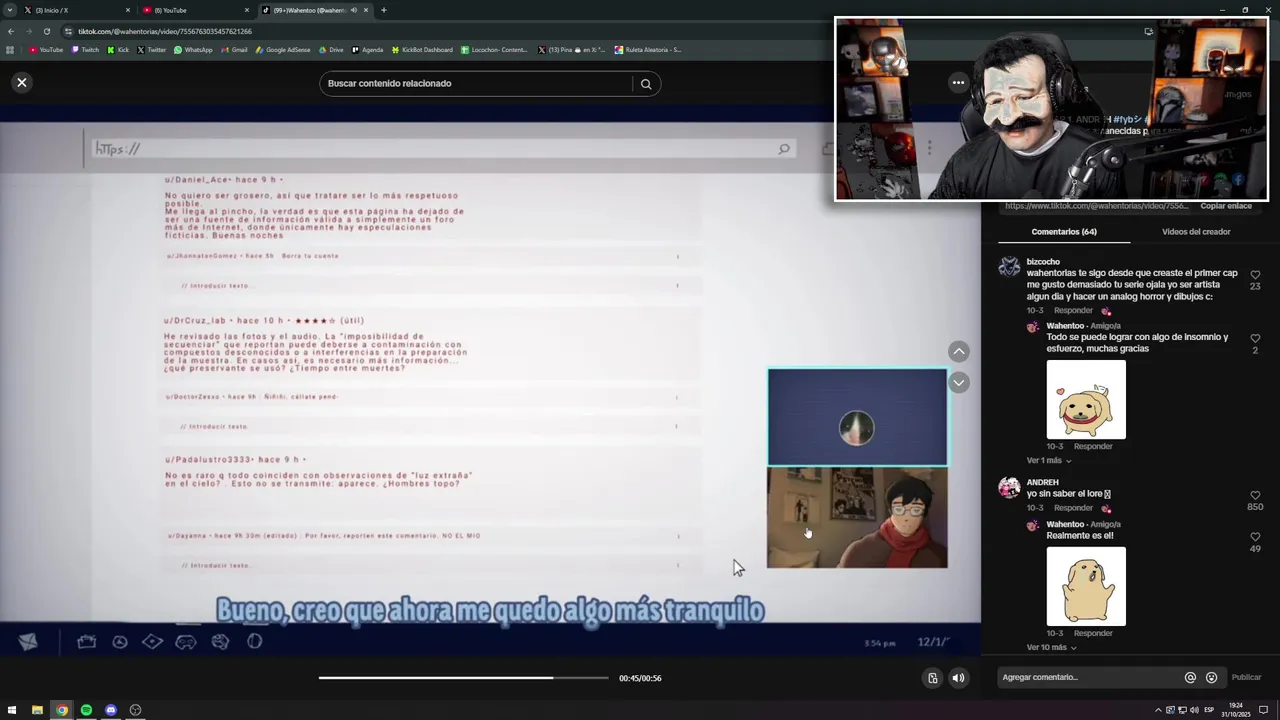The width and height of the screenshot is (1280, 720).
Task: Open the smiling dog sticker image
Action: coord(1086,399)
